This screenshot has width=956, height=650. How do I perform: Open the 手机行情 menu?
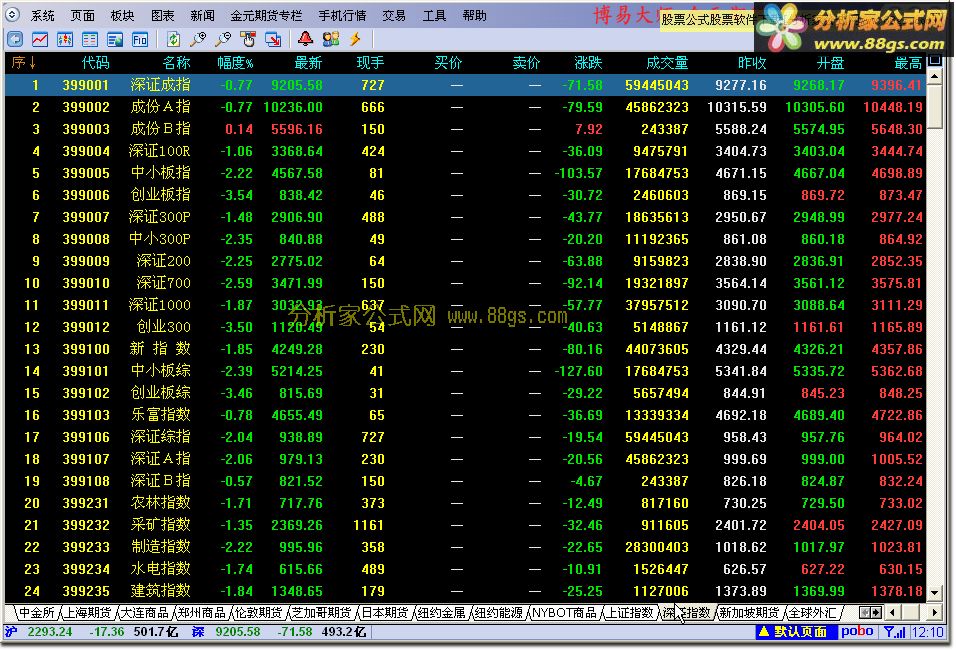click(342, 15)
